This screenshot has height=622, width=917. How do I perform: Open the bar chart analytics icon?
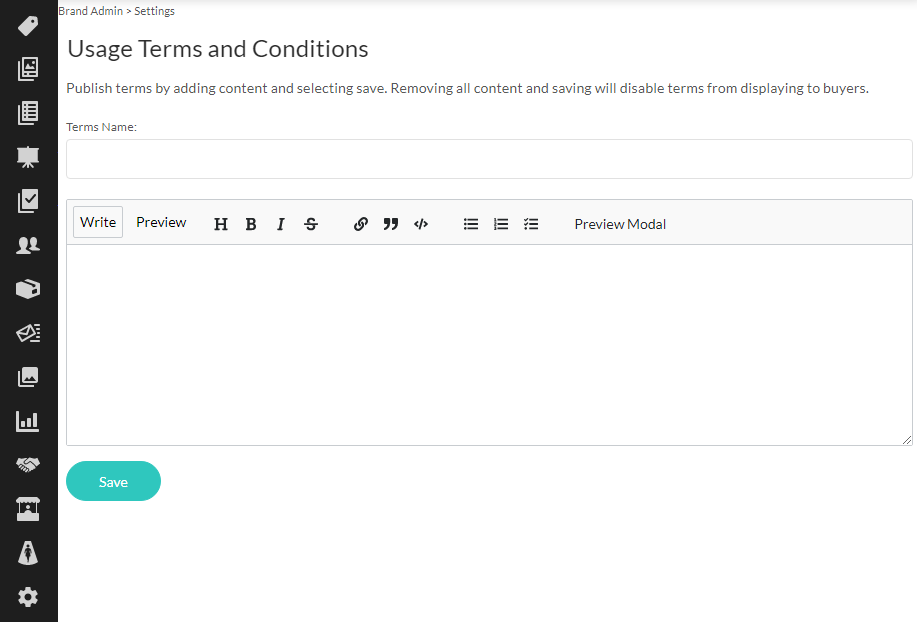tap(28, 421)
